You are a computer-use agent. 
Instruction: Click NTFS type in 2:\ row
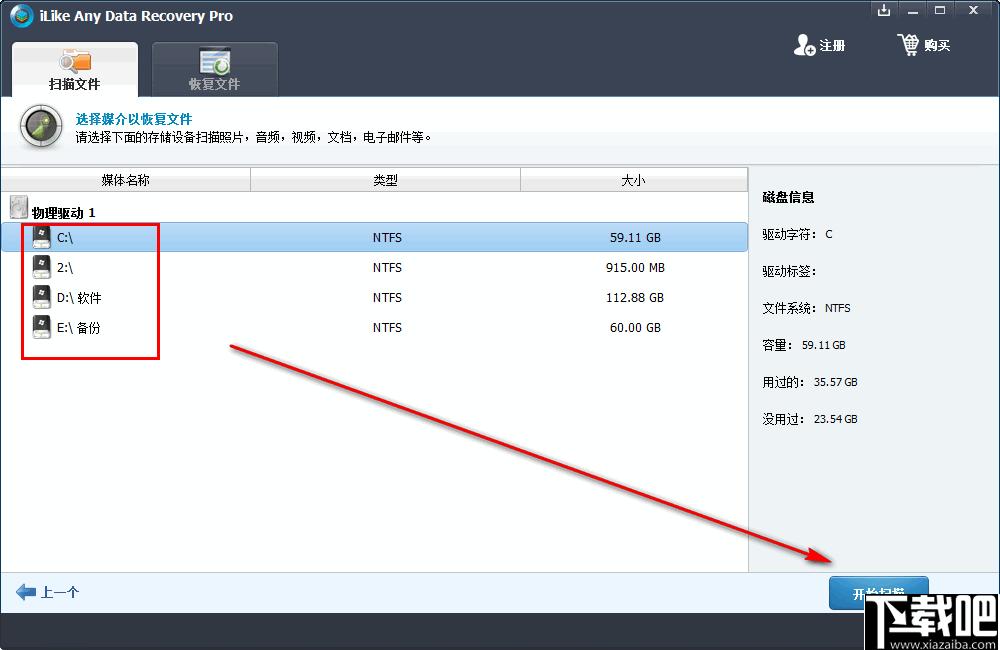click(387, 267)
